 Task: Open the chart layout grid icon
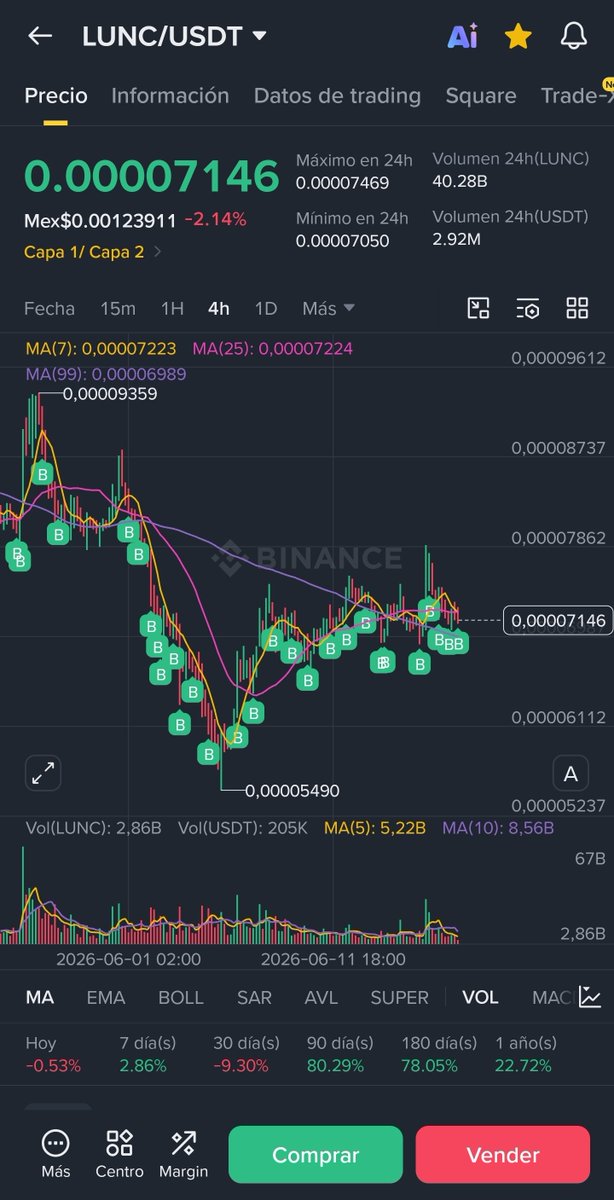pos(577,308)
